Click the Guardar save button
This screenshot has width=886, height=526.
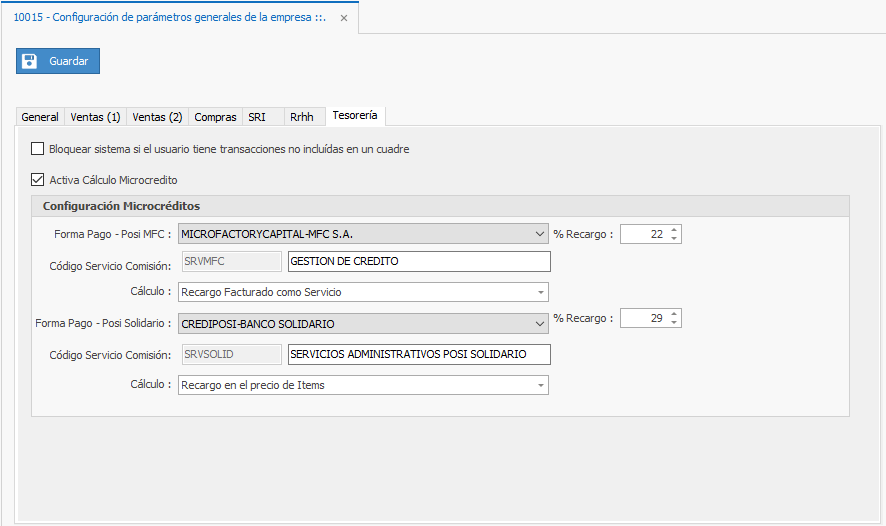pos(58,61)
